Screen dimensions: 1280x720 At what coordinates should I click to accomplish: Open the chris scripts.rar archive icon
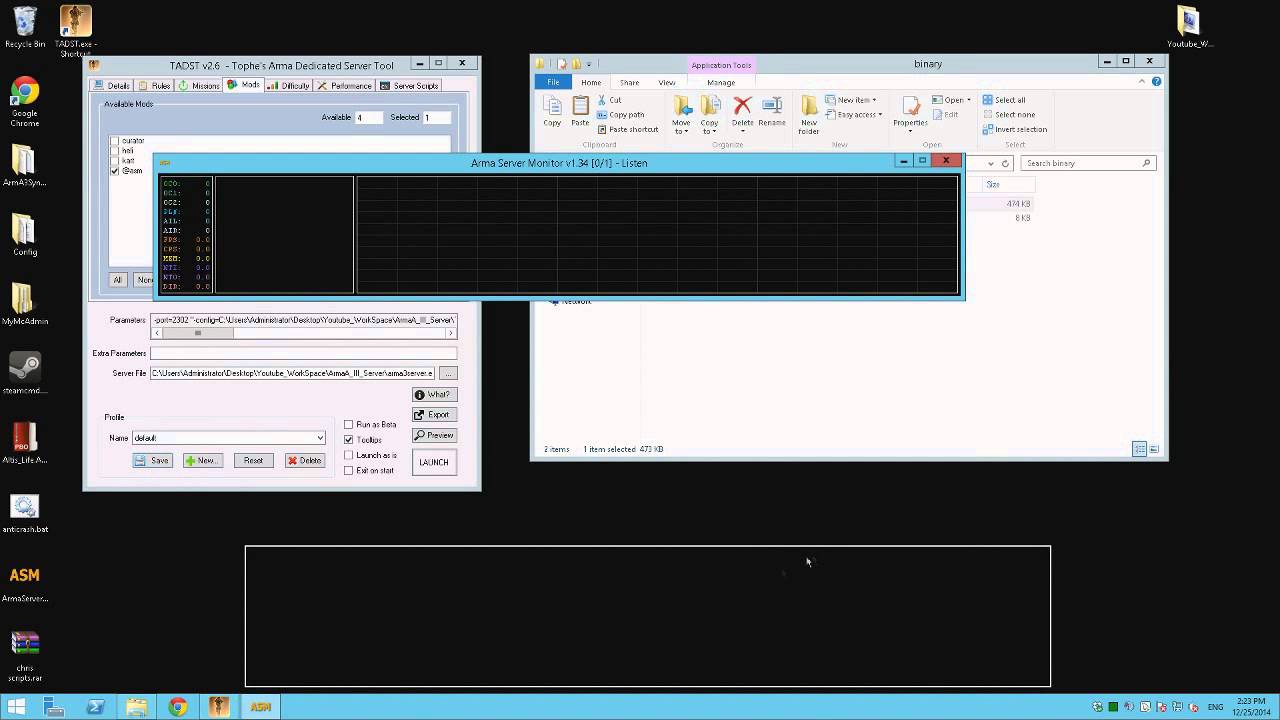[25, 657]
